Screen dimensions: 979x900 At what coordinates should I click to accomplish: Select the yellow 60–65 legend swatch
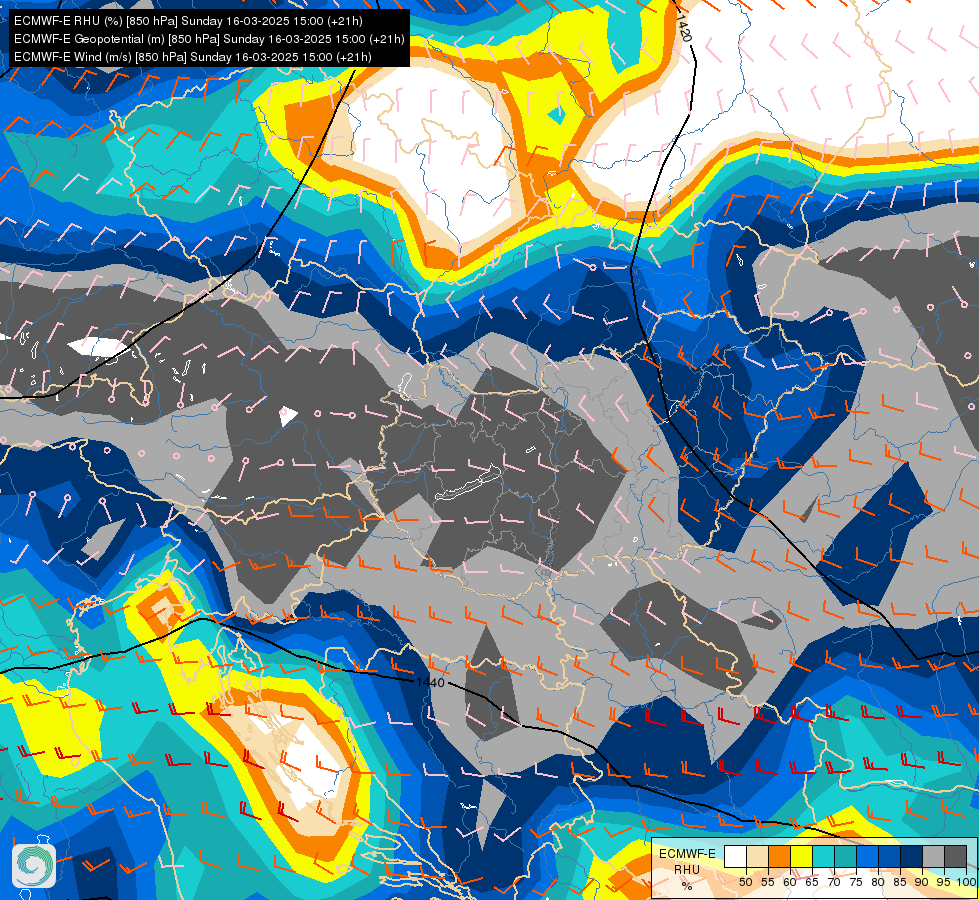pos(802,856)
